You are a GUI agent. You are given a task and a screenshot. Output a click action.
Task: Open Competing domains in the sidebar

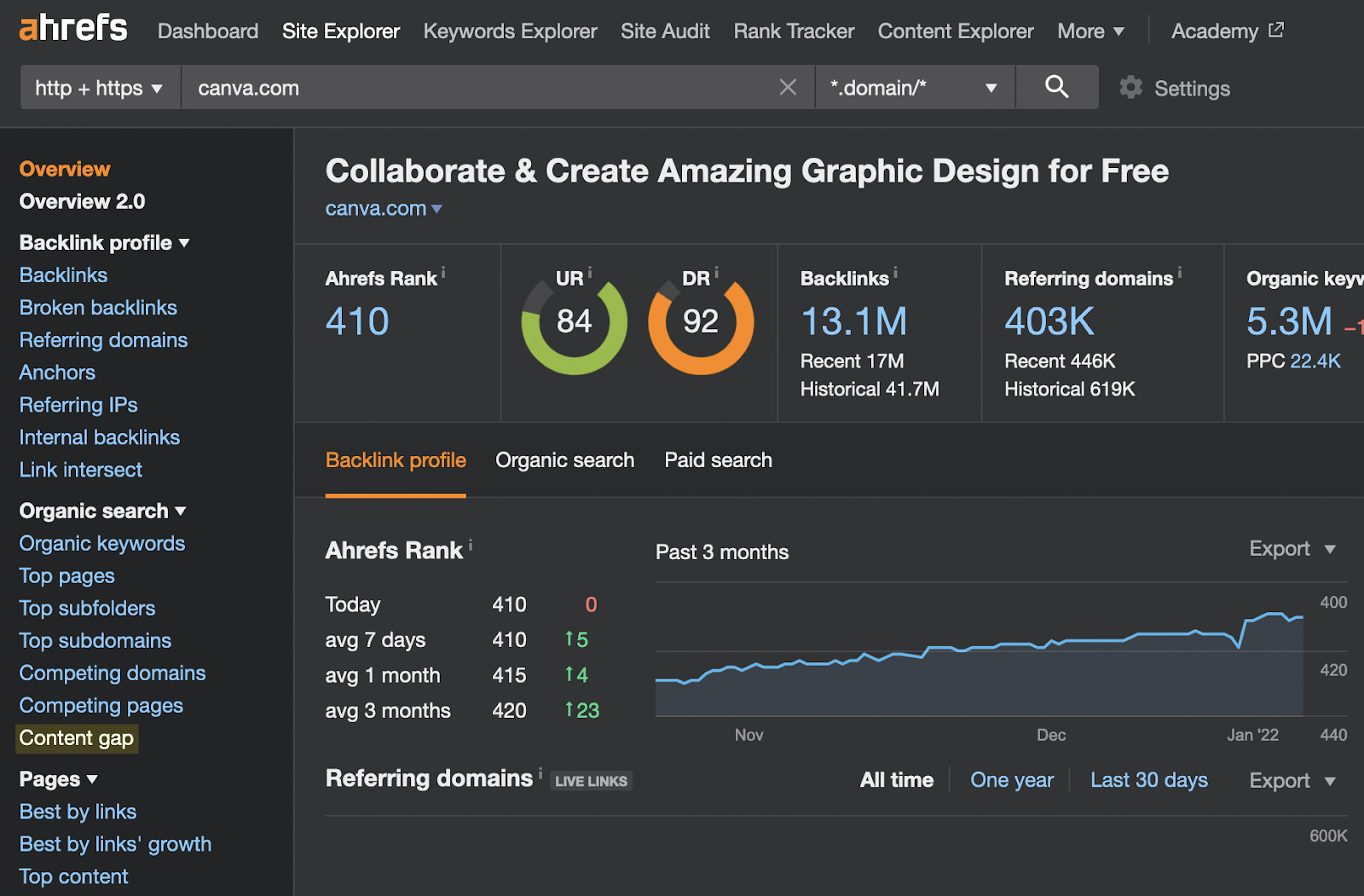pyautogui.click(x=112, y=673)
